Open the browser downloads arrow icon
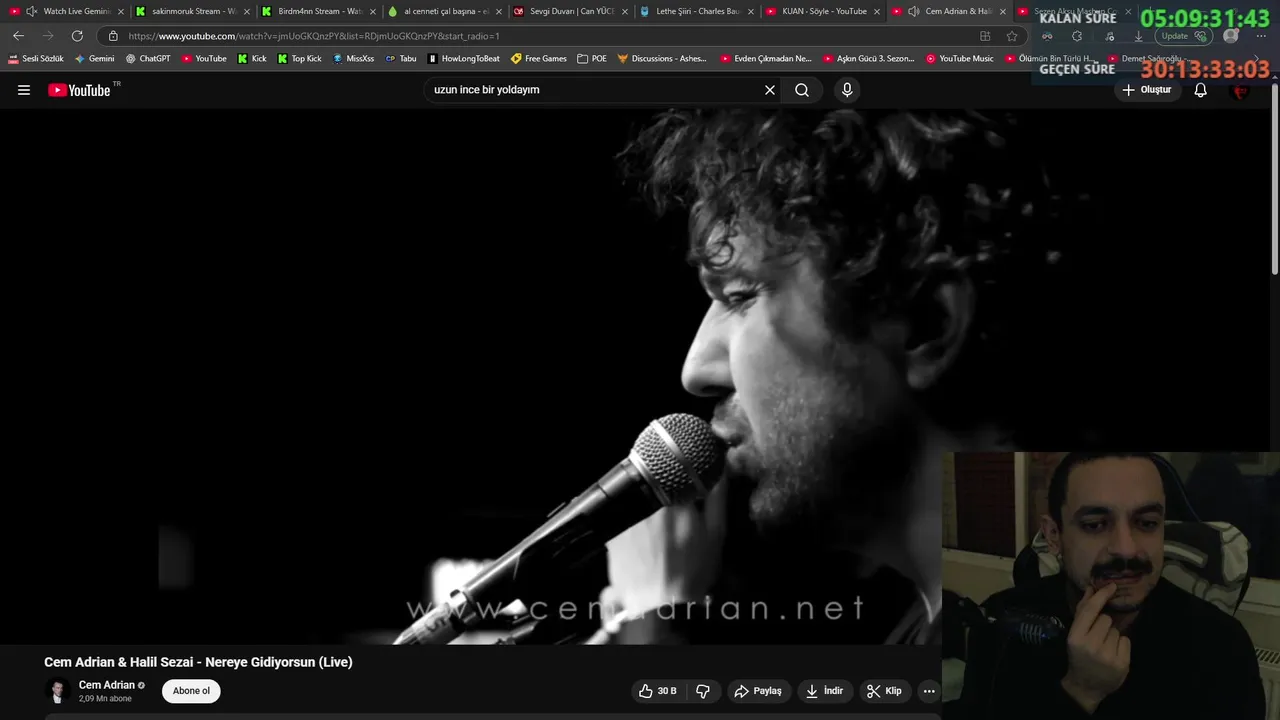The image size is (1280, 720). pos(1138,36)
